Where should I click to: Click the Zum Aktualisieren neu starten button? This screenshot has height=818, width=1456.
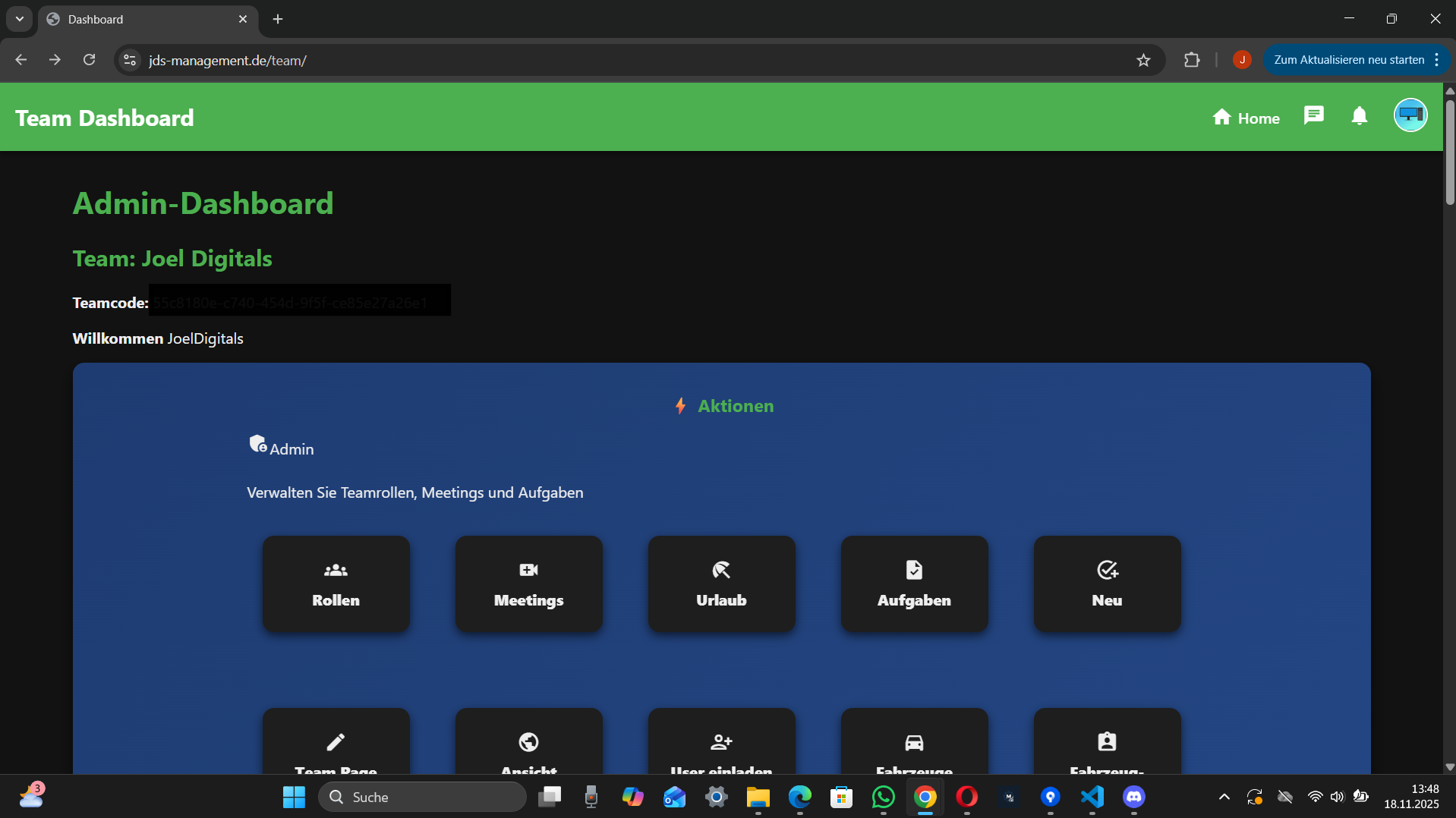(x=1350, y=59)
